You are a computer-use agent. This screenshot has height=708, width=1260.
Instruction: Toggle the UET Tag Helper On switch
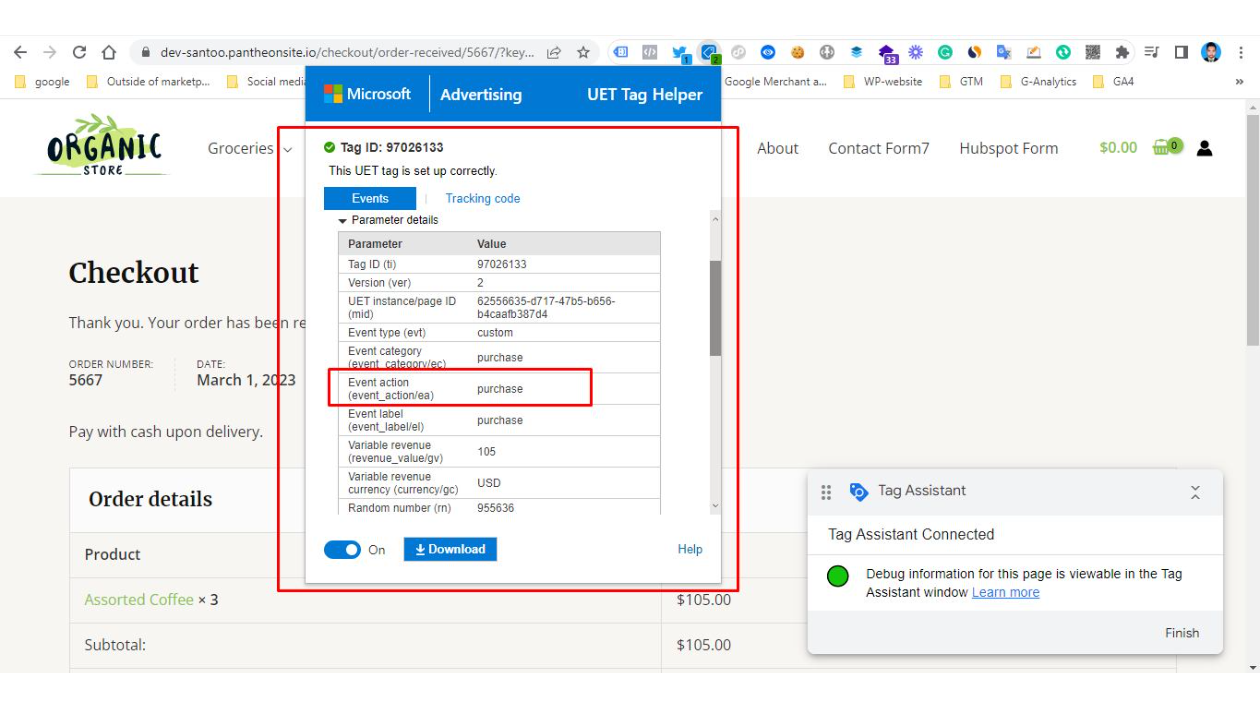[342, 550]
